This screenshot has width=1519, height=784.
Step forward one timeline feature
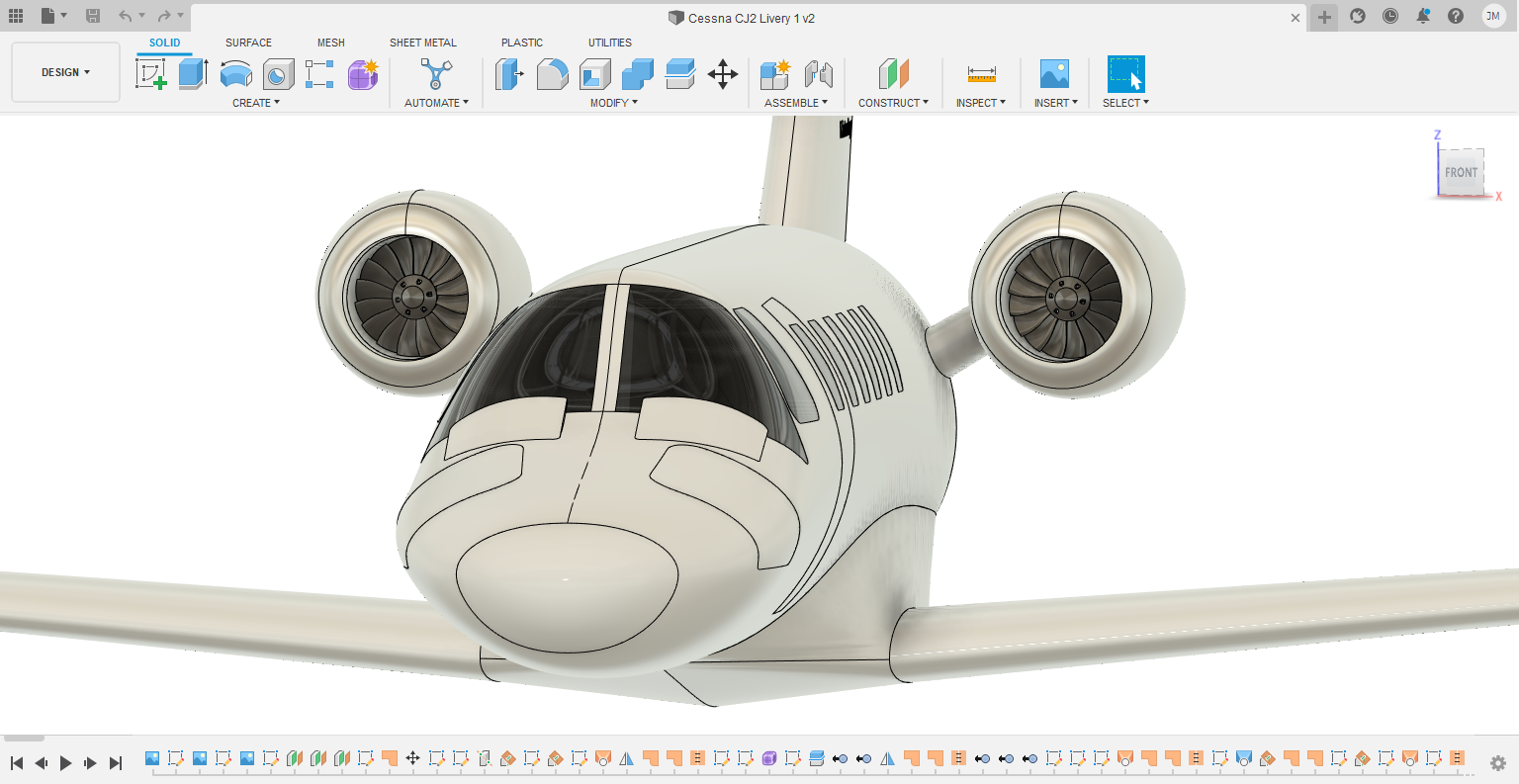pos(91,763)
